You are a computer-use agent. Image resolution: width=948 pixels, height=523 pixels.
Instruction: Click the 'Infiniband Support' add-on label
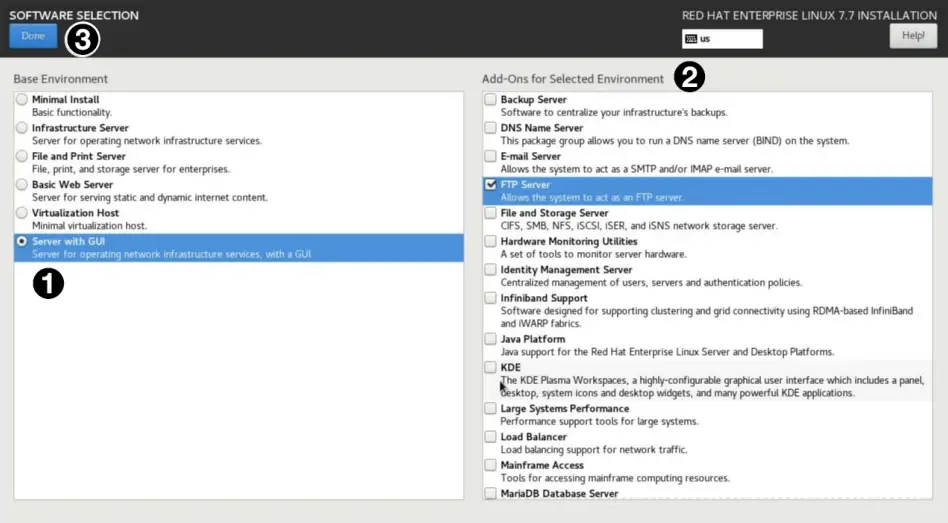(x=544, y=298)
